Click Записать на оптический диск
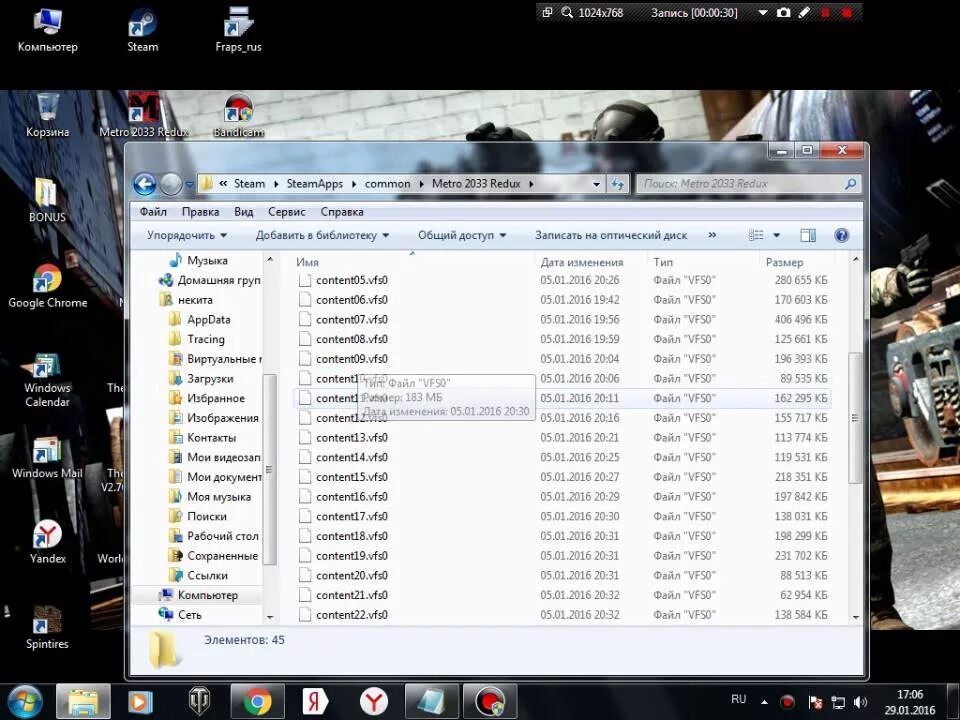The image size is (960, 720). pos(611,235)
